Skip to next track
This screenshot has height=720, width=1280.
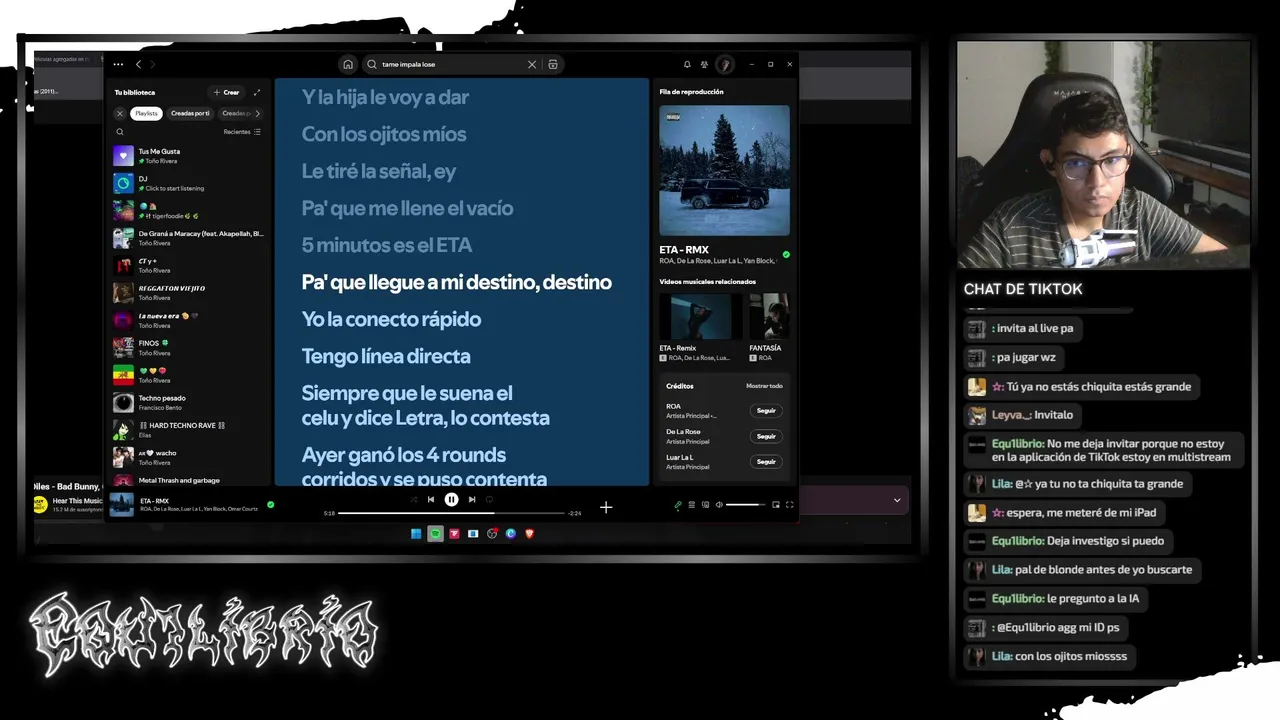pyautogui.click(x=471, y=499)
